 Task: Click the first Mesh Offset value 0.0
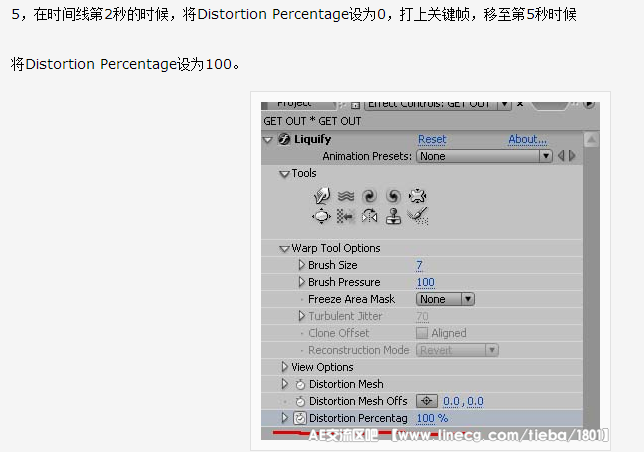[451, 401]
